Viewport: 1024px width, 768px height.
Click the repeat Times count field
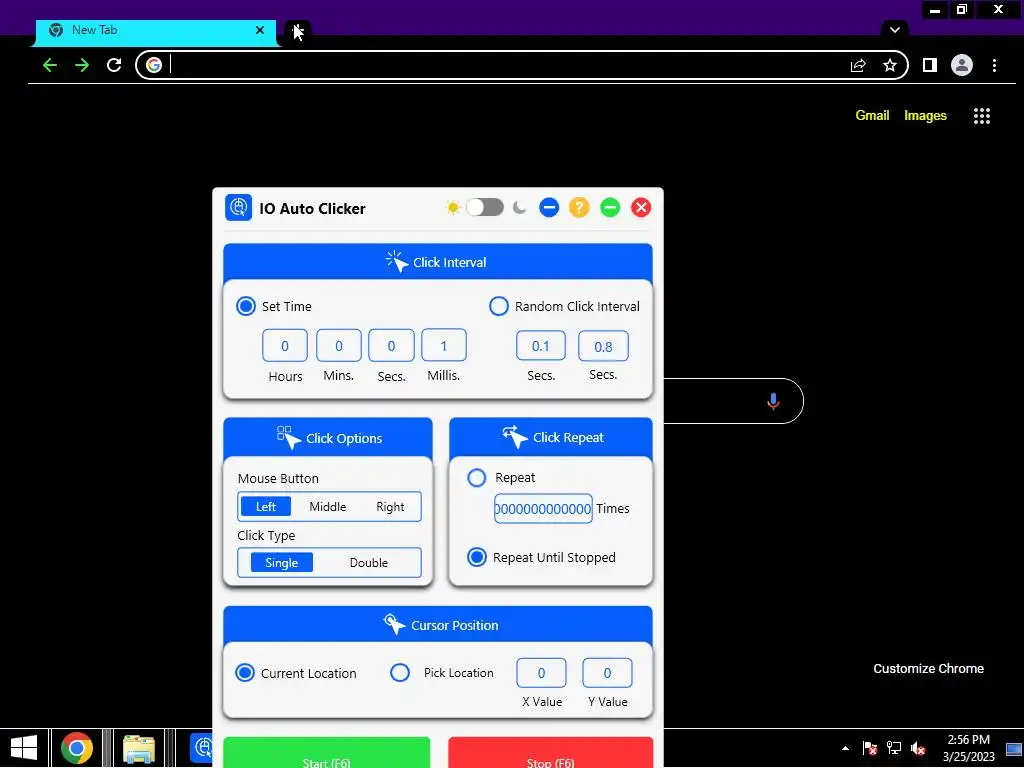(x=543, y=509)
